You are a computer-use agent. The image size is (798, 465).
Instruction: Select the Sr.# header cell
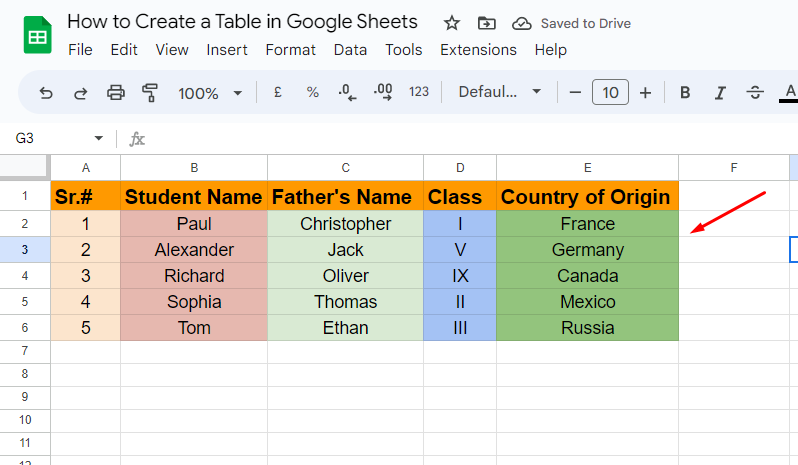pos(86,196)
